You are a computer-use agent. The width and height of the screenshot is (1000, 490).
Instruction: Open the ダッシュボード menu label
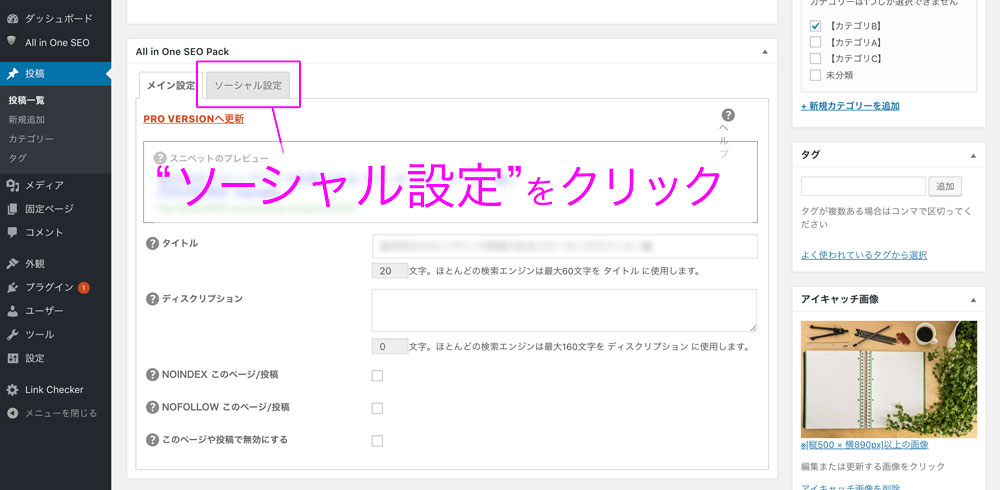pyautogui.click(x=59, y=19)
